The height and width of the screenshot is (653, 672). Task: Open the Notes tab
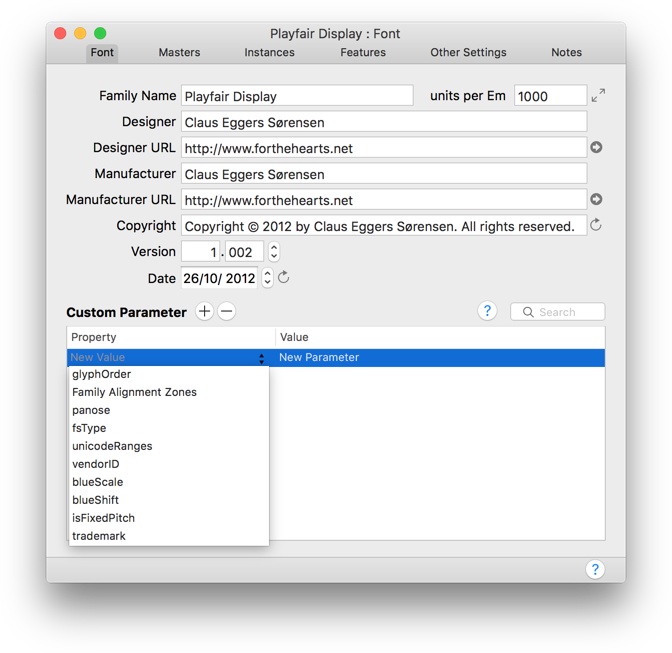click(x=567, y=52)
